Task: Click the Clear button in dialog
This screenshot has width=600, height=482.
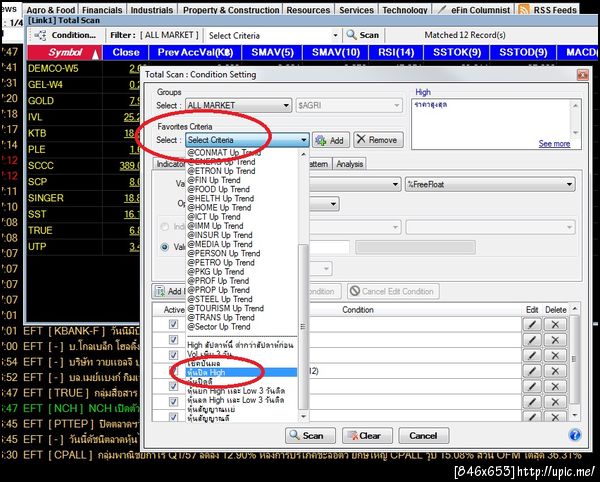Action: coord(367,436)
